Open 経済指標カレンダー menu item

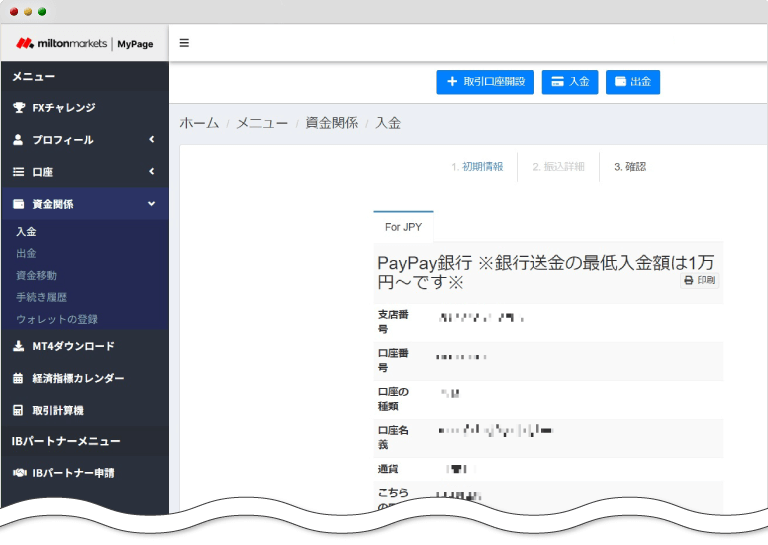pos(85,378)
